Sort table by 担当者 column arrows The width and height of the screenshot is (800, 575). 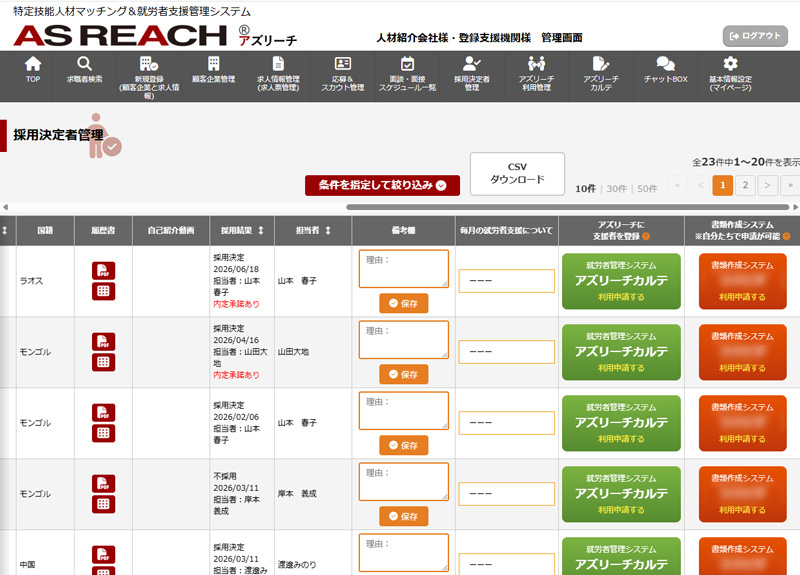click(x=328, y=231)
